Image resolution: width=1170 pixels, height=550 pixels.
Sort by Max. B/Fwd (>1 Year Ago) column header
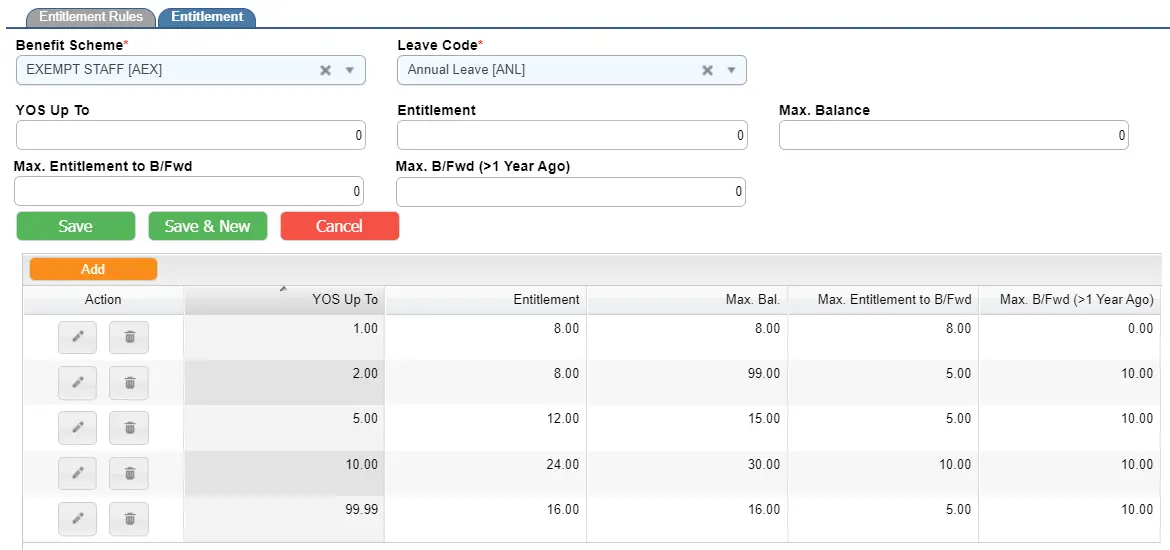(1071, 300)
